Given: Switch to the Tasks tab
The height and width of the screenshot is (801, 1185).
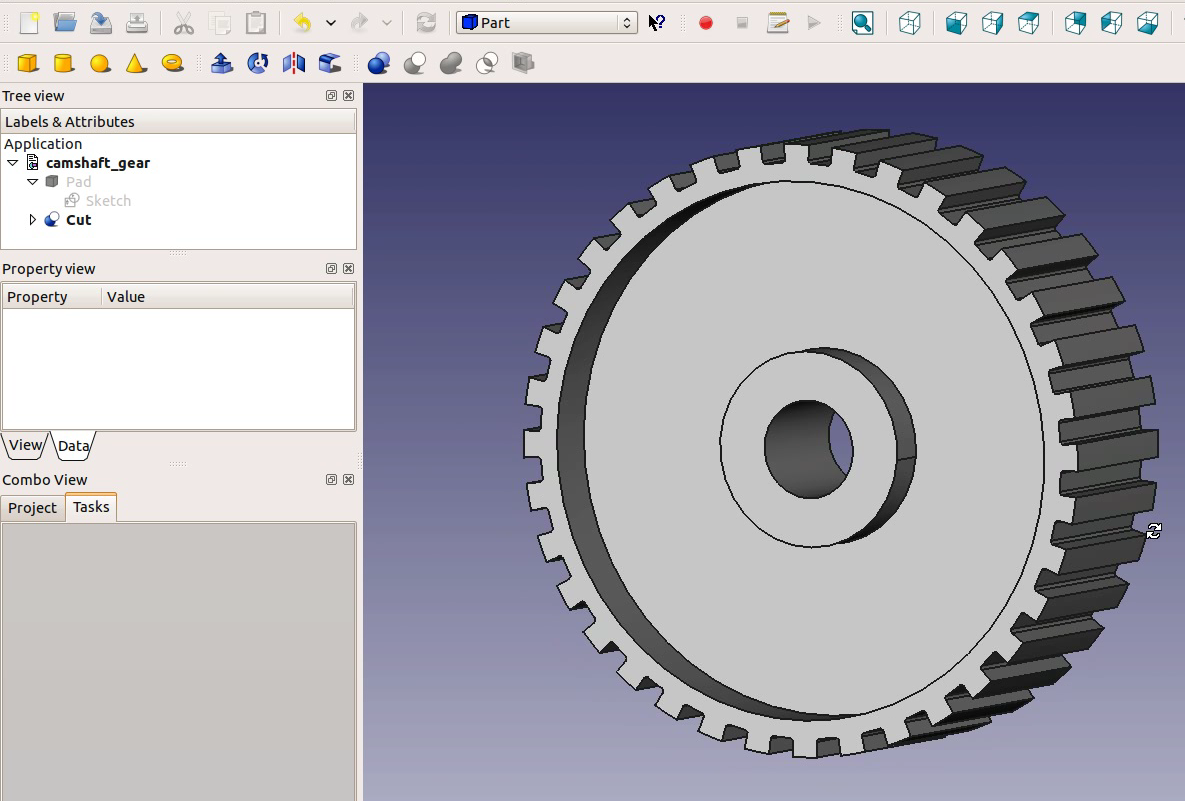Looking at the screenshot, I should tap(90, 507).
